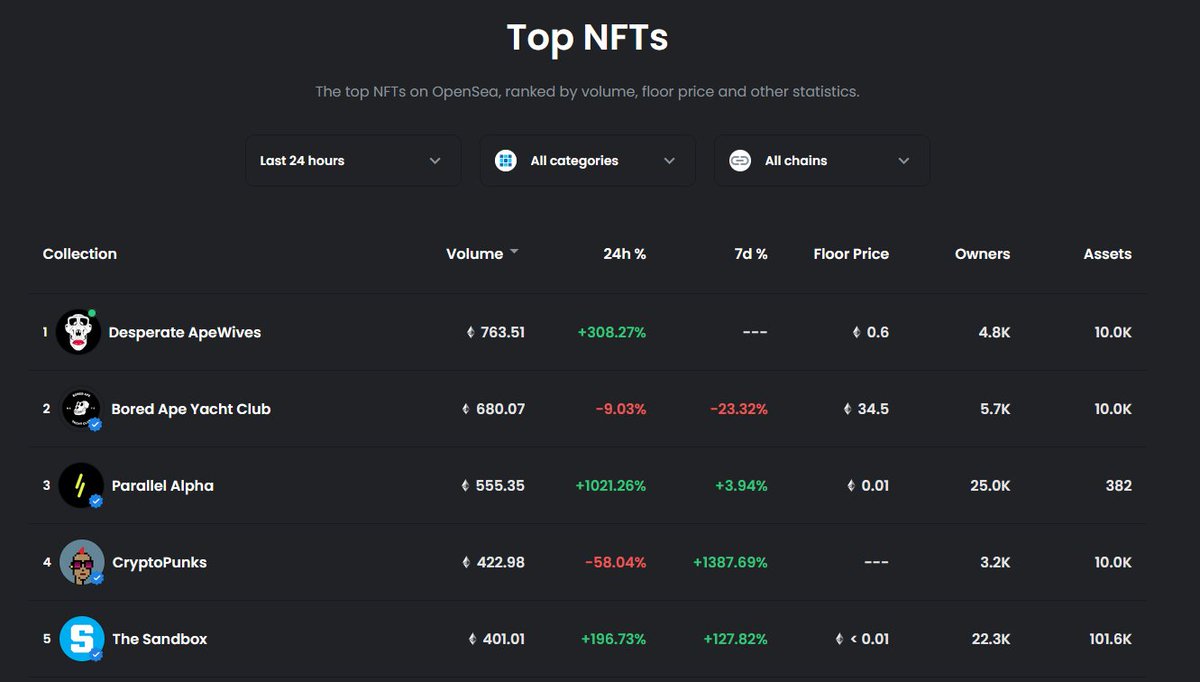Click the ETH icon beside volume 401.01
Screen dimensions: 1200x682
click(x=472, y=639)
